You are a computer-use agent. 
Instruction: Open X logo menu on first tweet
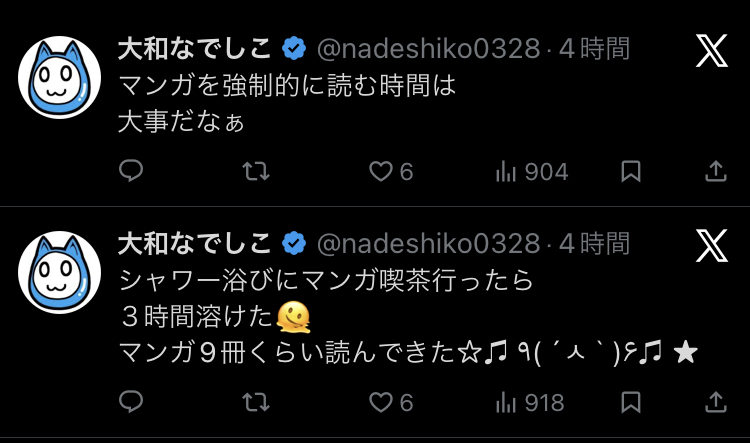click(711, 50)
